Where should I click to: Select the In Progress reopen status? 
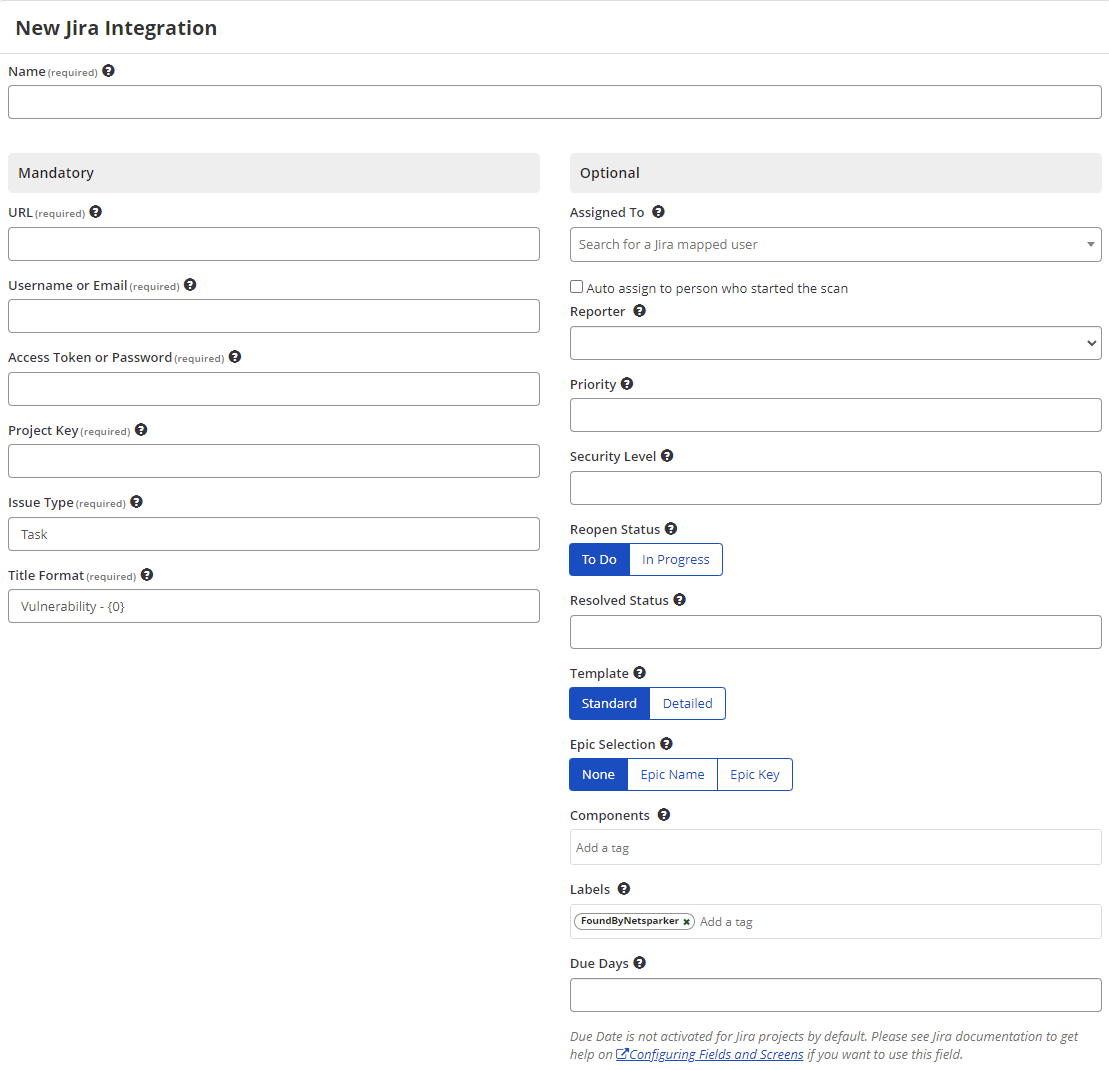(675, 559)
